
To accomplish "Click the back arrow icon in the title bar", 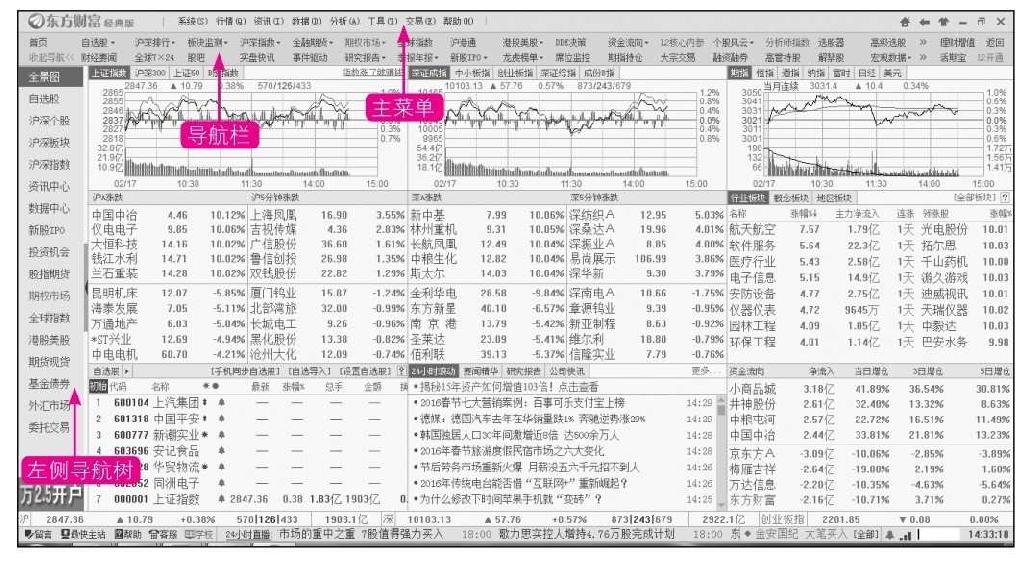I will (925, 22).
